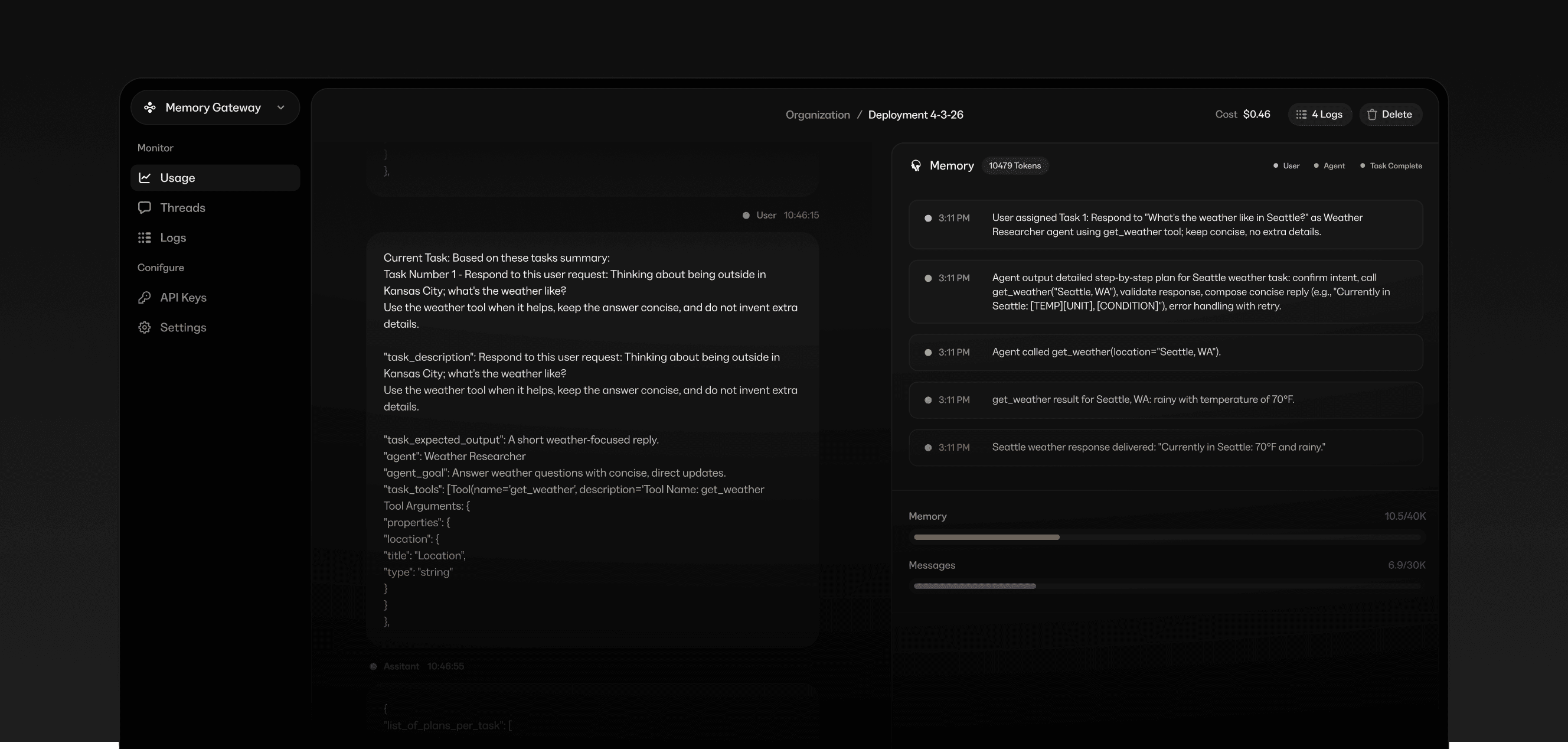1568x749 pixels.
Task: Click the Usage chart icon
Action: 145,178
